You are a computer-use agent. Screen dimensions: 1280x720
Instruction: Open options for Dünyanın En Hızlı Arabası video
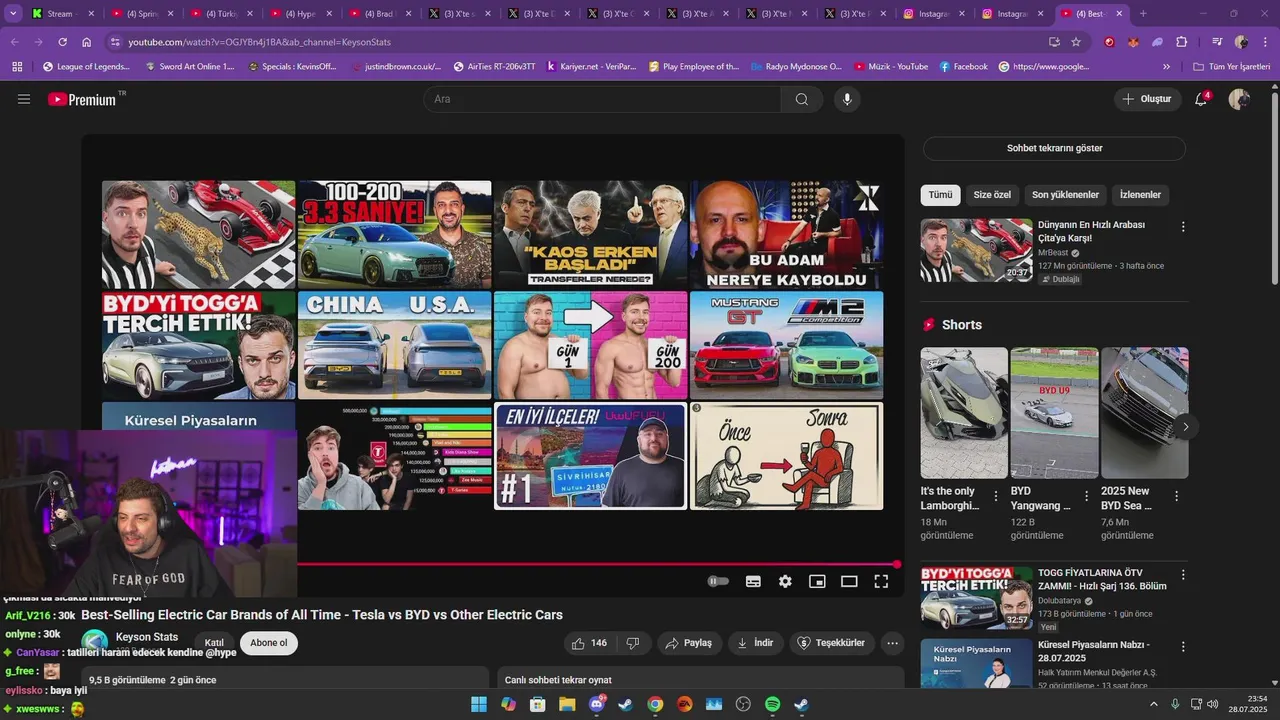pos(1183,227)
